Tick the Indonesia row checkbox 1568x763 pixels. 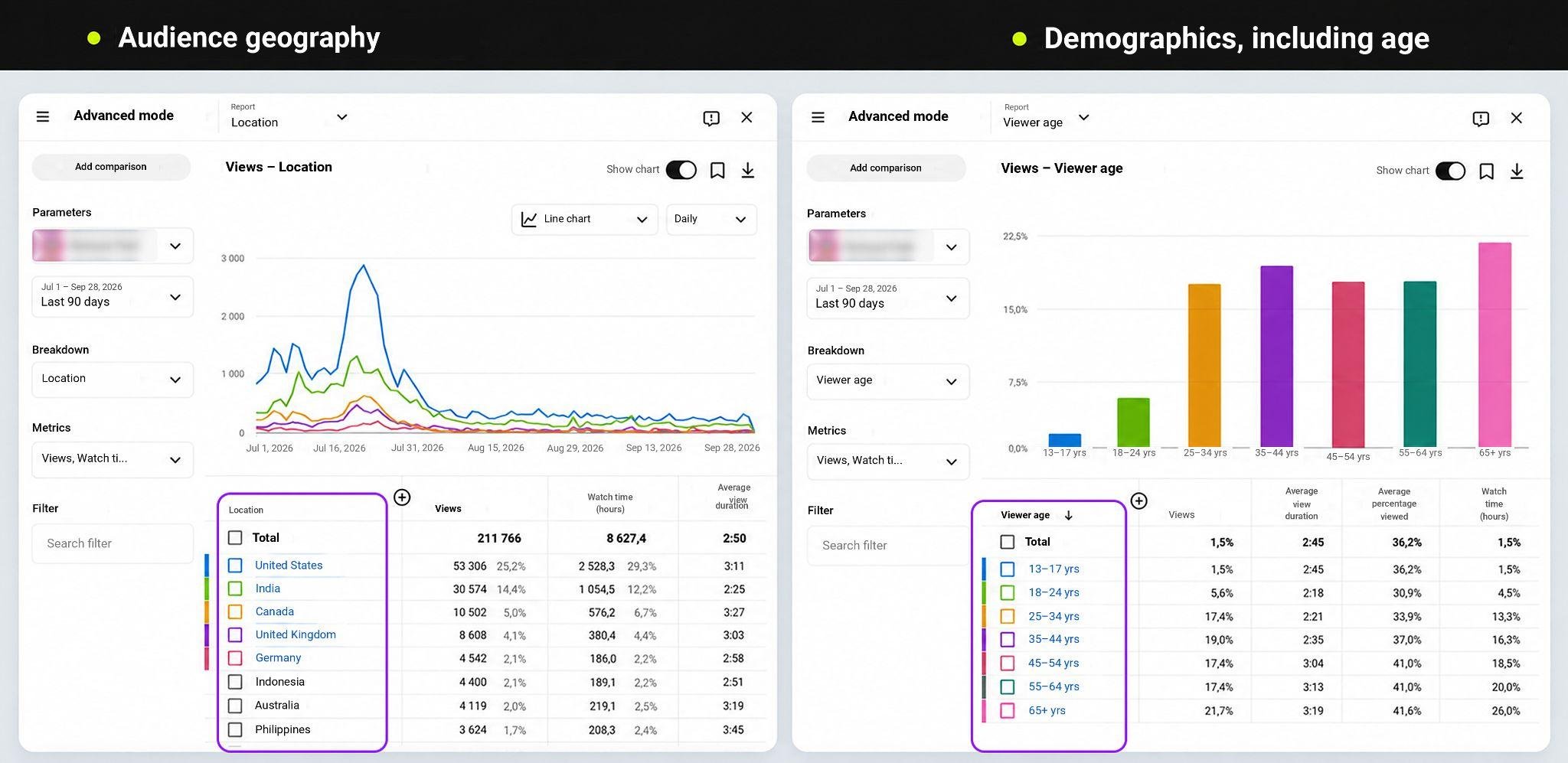235,682
